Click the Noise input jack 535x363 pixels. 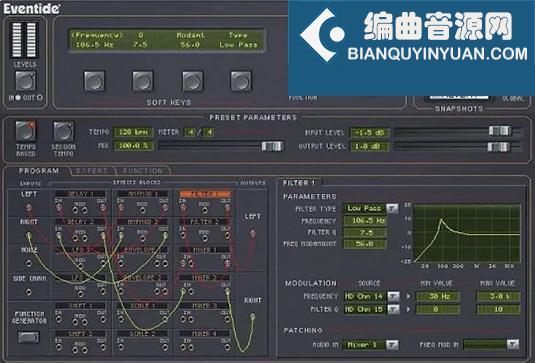coord(29,263)
